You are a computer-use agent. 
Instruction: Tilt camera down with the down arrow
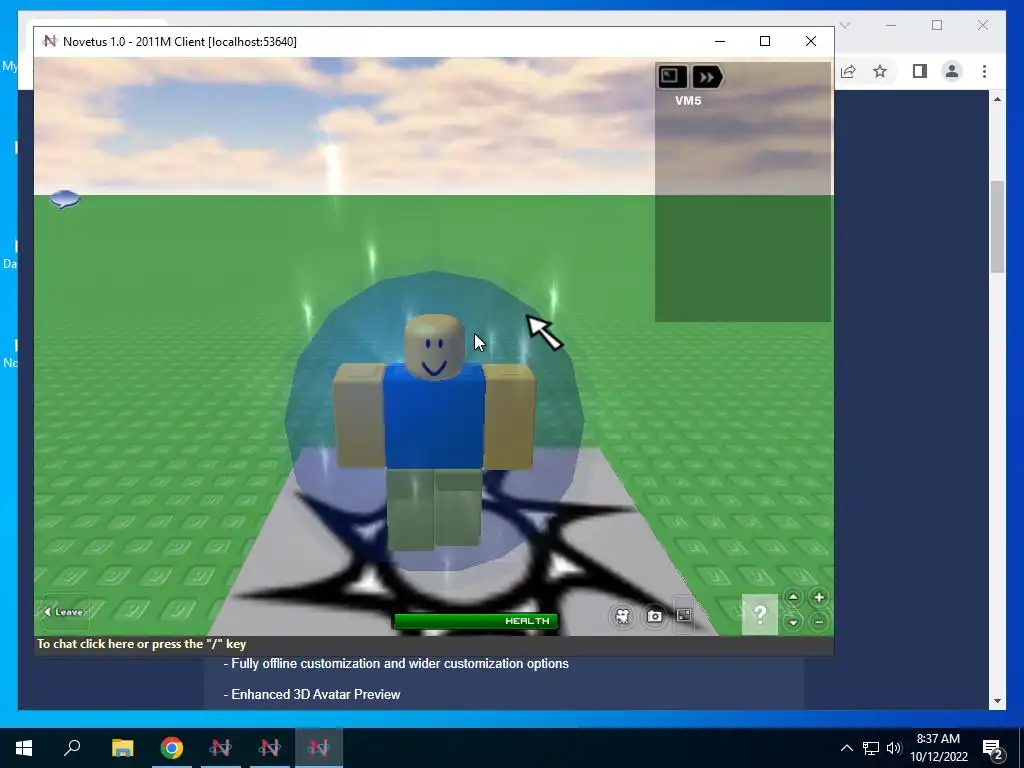(793, 622)
